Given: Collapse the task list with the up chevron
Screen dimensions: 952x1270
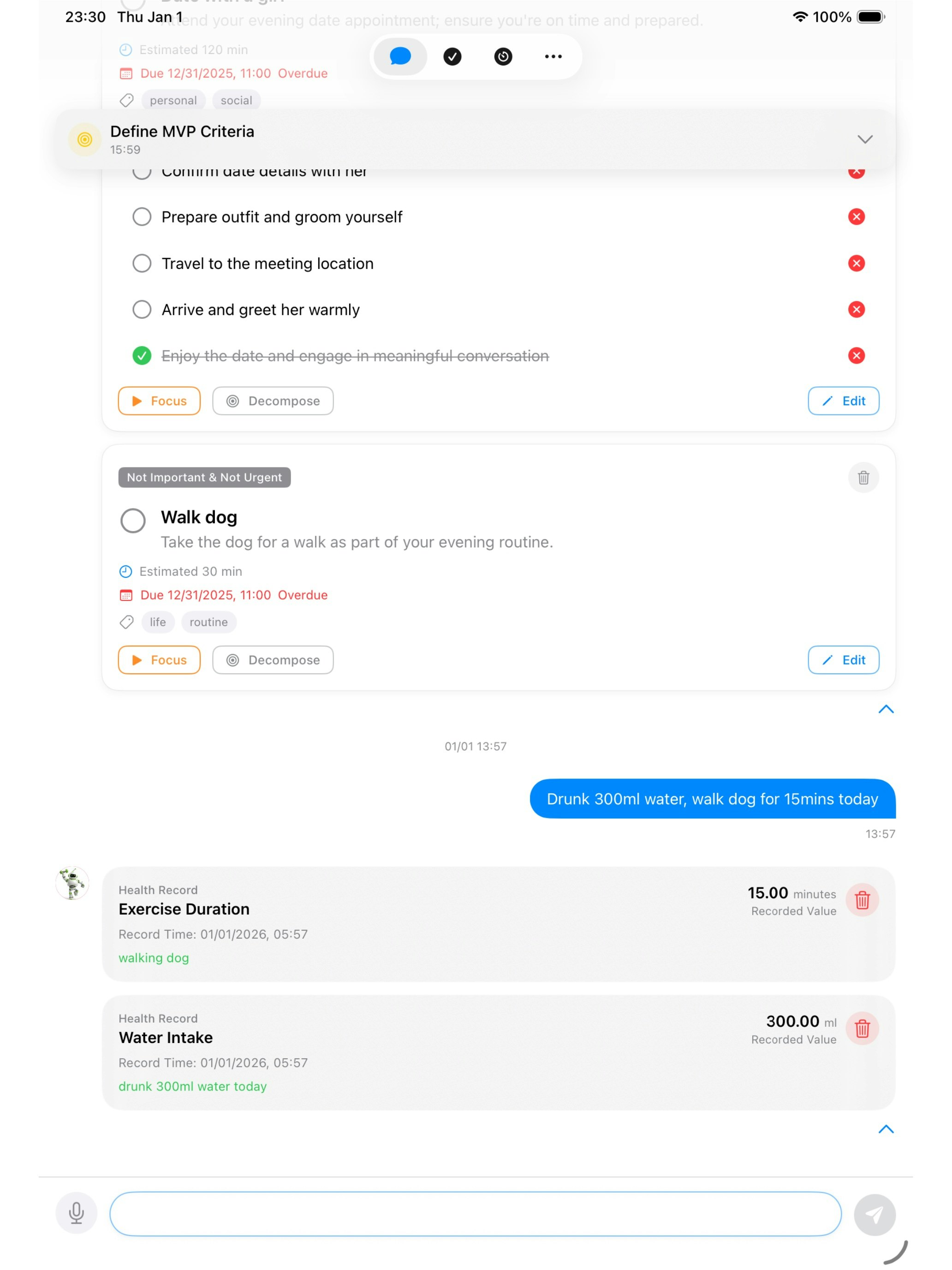Looking at the screenshot, I should tap(886, 710).
